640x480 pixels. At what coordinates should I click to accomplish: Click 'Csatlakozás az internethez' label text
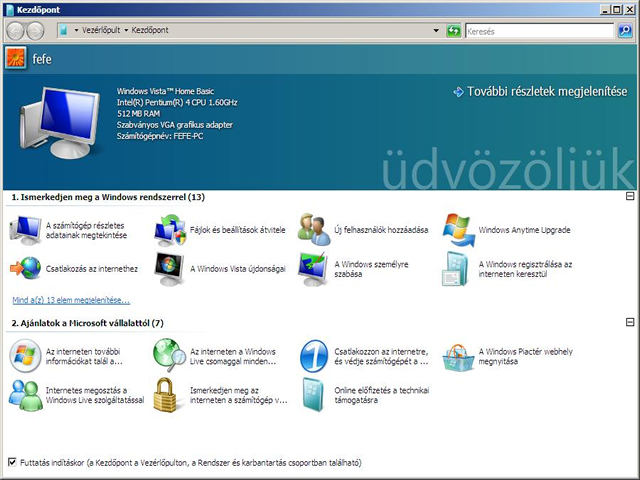92,269
